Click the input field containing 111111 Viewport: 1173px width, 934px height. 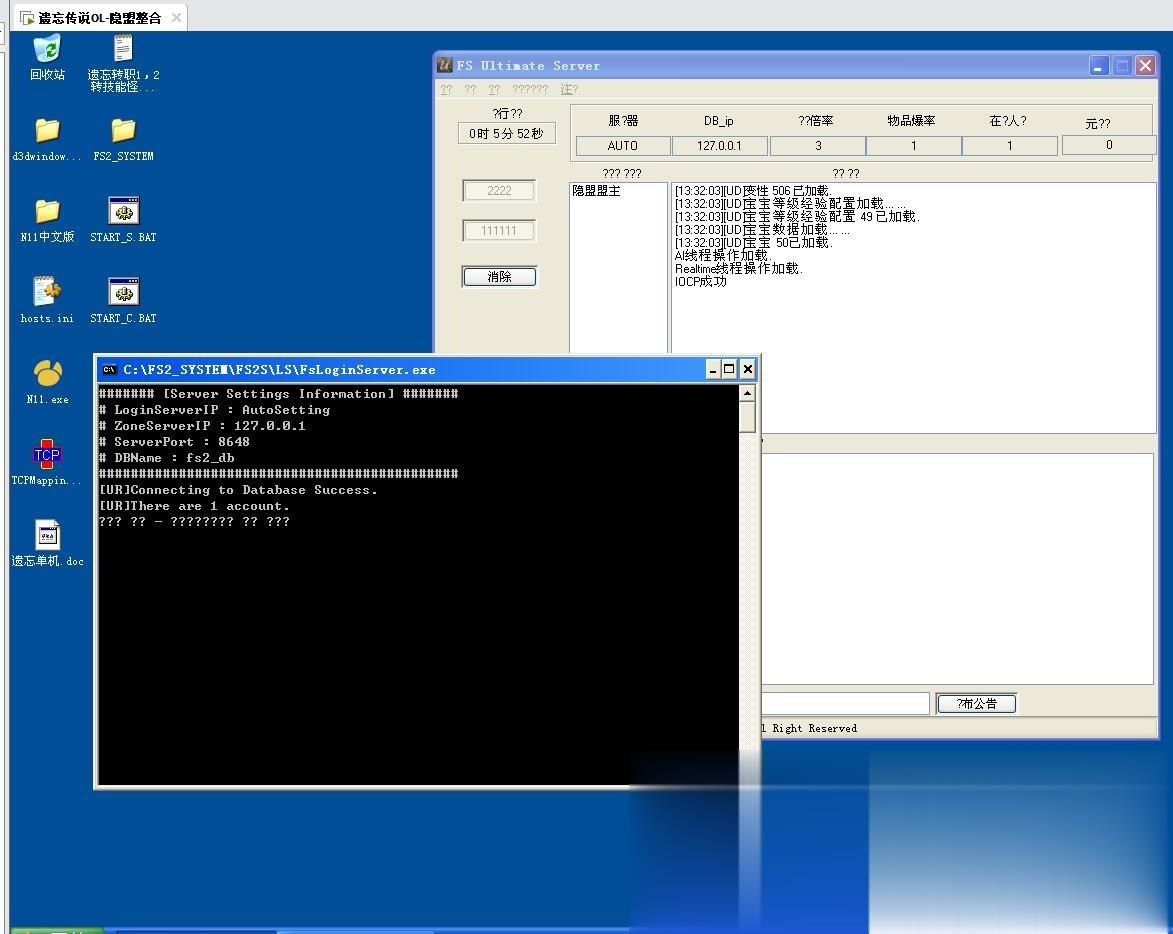tap(499, 230)
